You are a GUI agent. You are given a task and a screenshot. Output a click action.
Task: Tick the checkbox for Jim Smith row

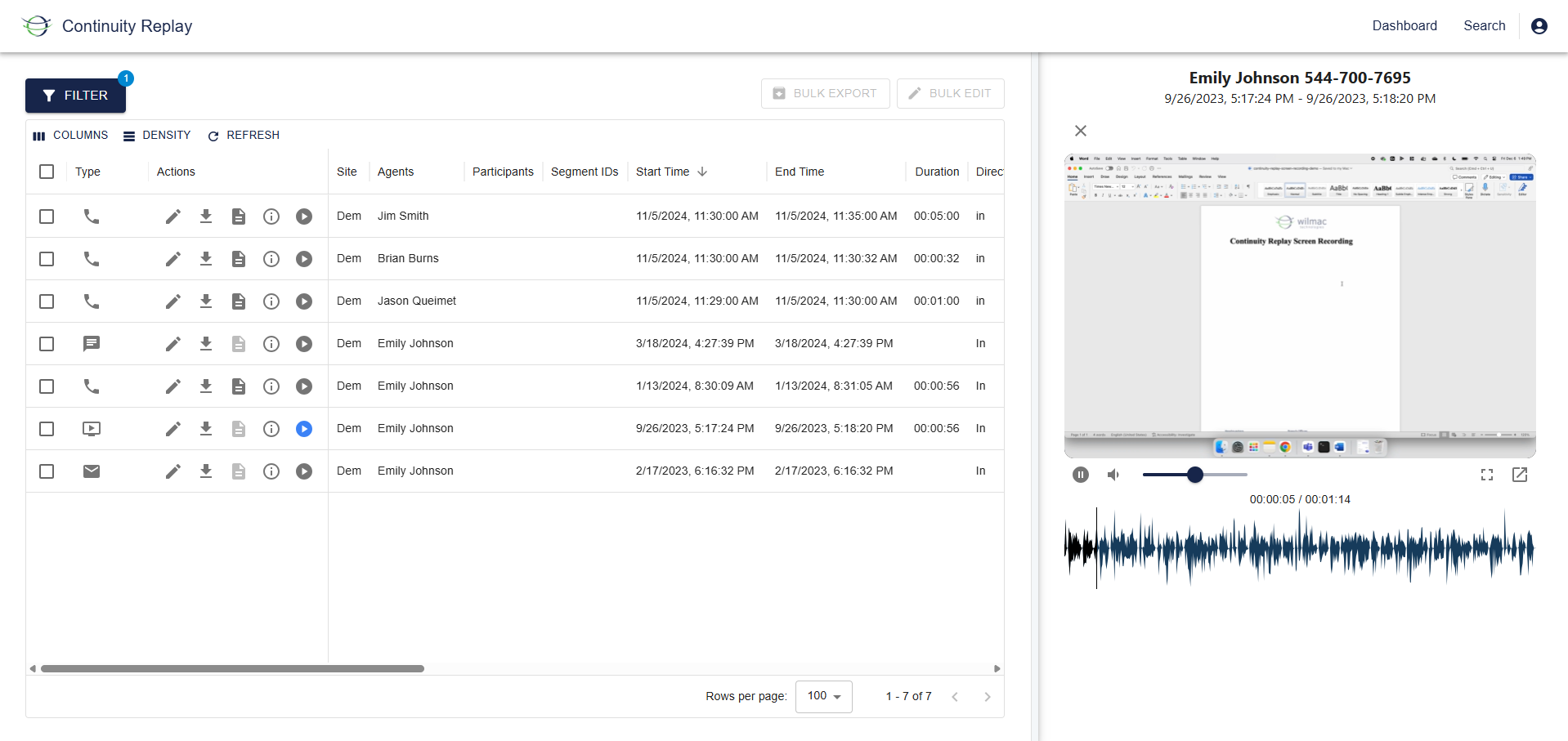tap(47, 216)
